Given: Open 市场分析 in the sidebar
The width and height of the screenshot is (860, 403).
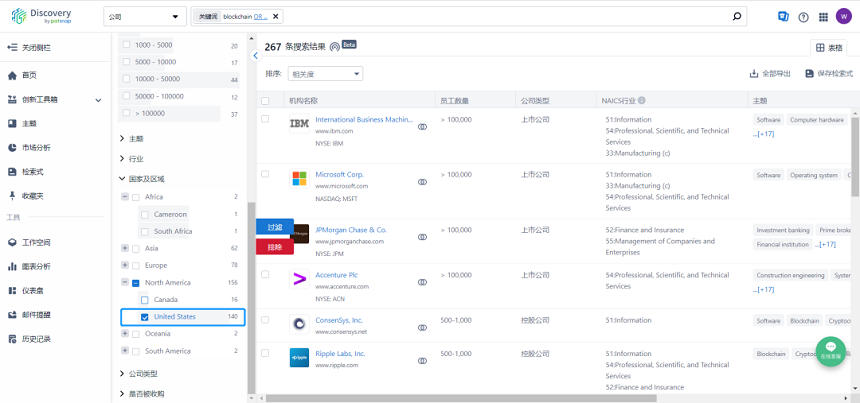Looking at the screenshot, I should coord(35,148).
